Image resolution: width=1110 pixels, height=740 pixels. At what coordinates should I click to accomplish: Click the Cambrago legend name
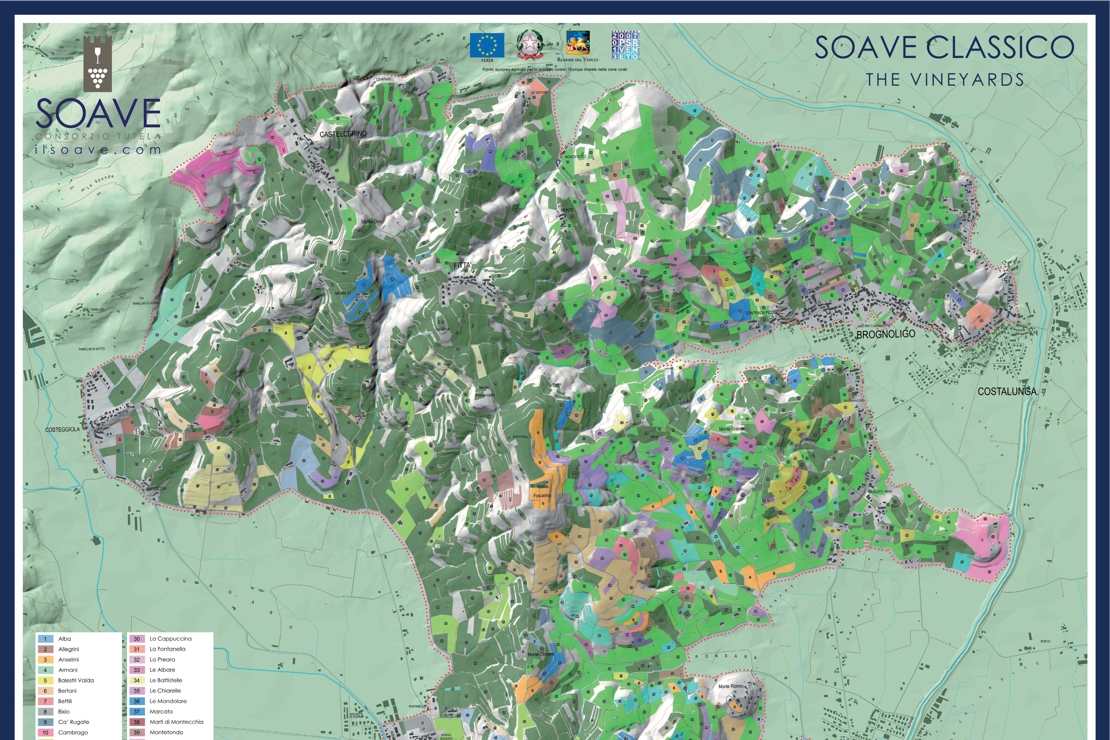coord(73,732)
